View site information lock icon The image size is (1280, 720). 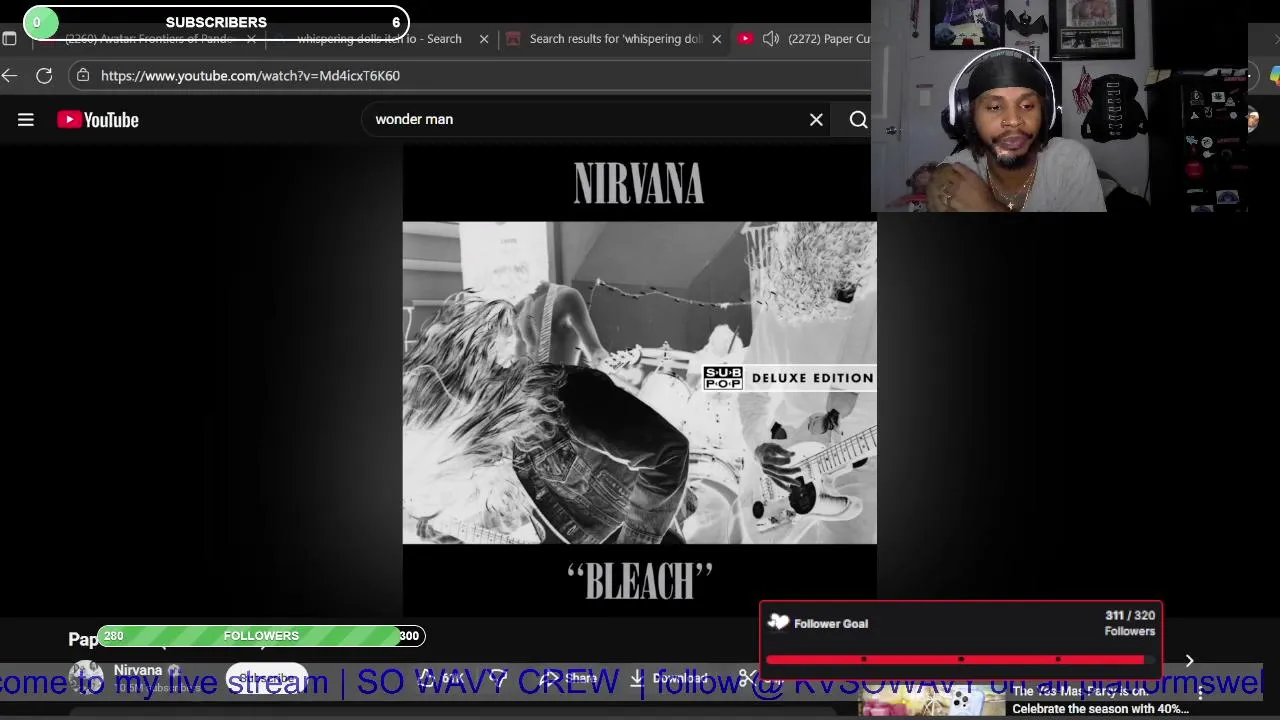coord(83,76)
